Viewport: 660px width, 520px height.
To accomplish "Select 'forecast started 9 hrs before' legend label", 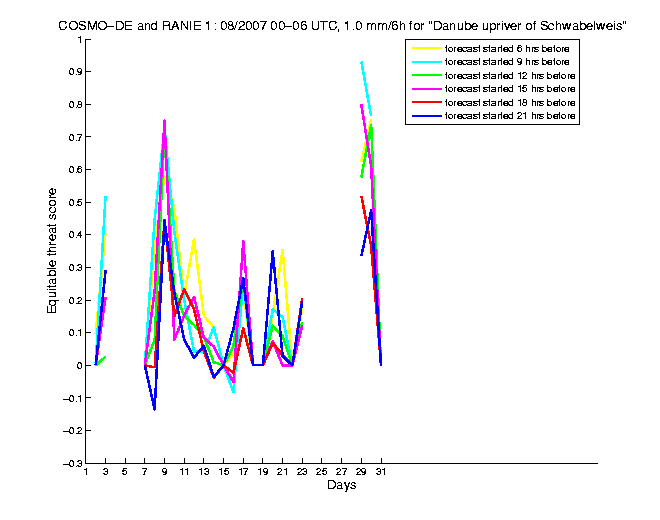I will pyautogui.click(x=511, y=62).
